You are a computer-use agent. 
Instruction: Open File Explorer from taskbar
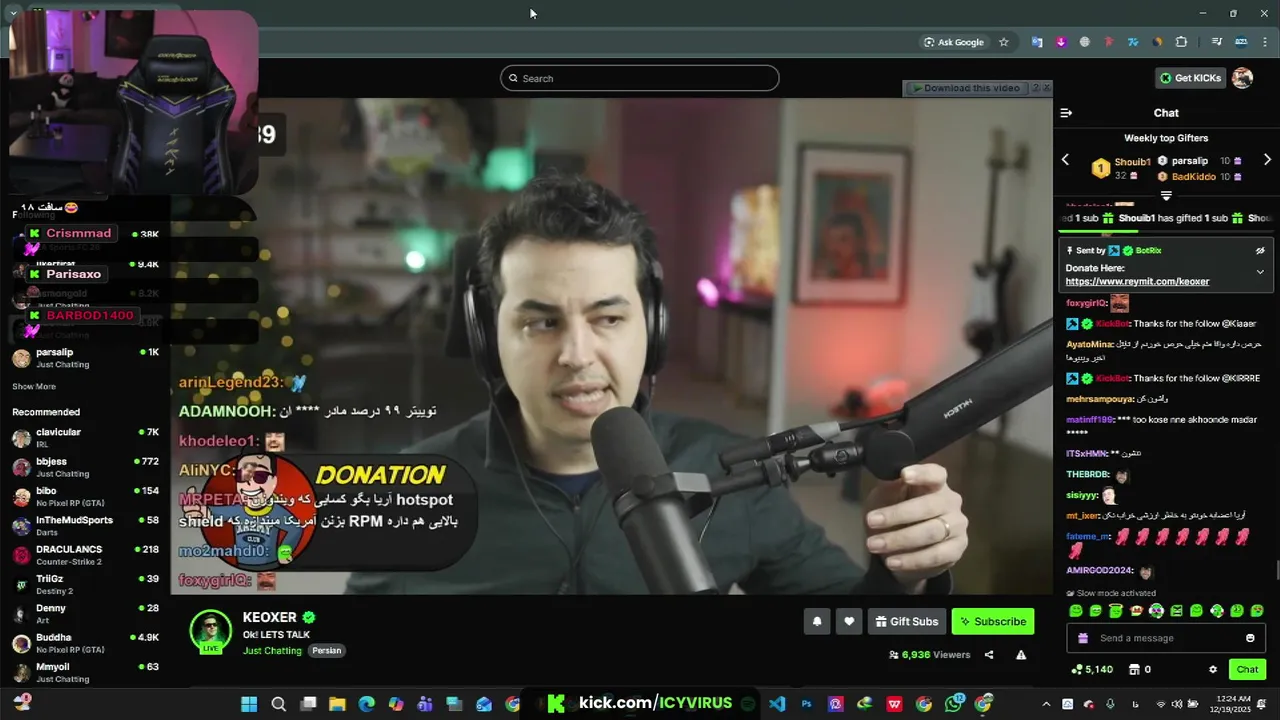tap(337, 704)
